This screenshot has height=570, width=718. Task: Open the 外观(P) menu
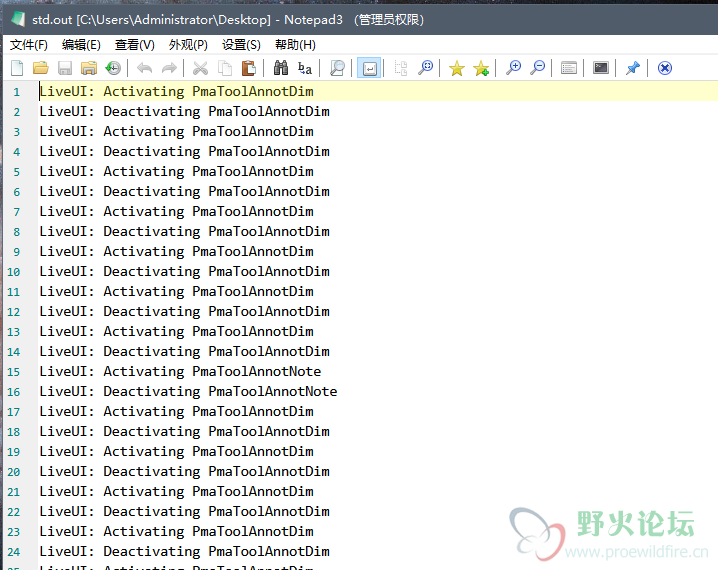pos(188,45)
